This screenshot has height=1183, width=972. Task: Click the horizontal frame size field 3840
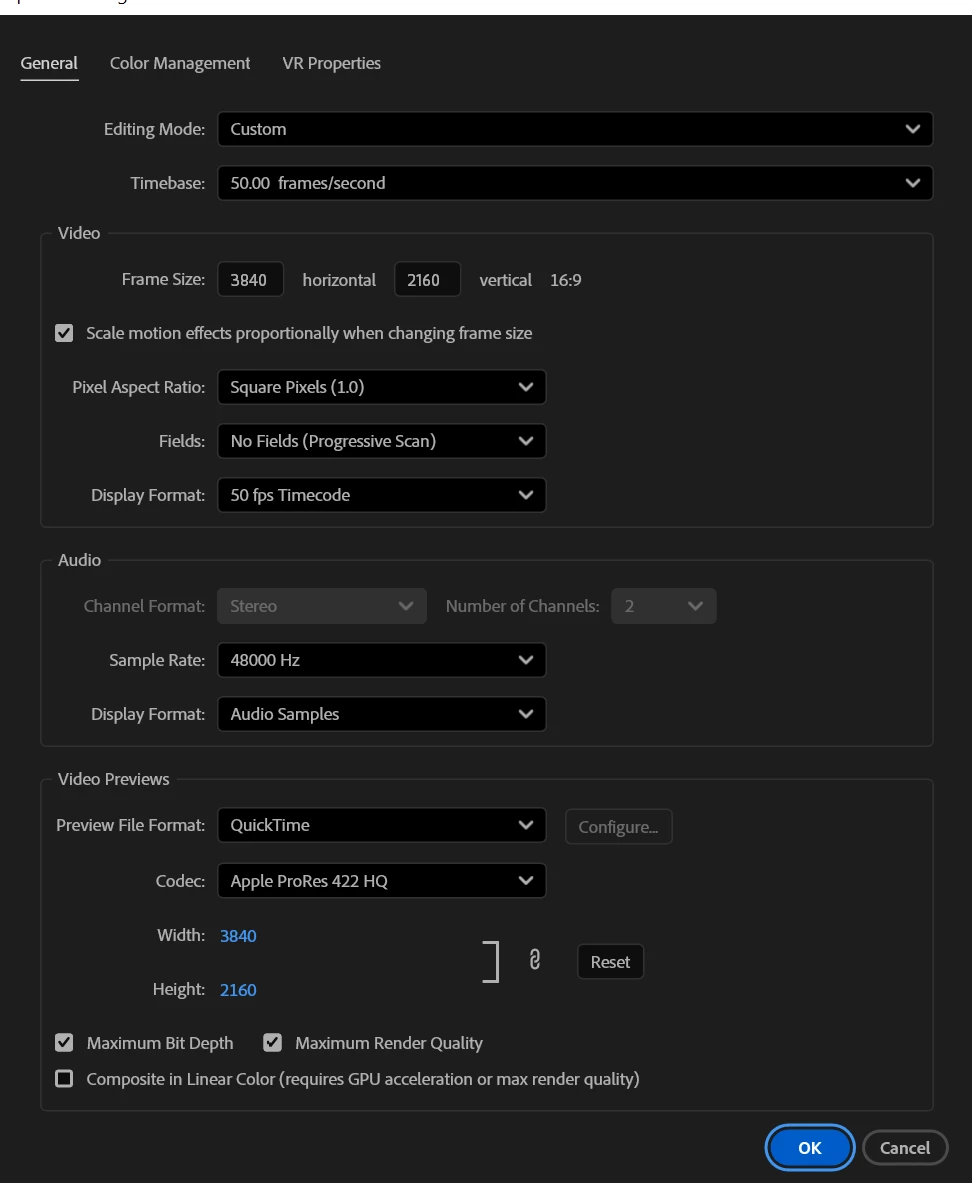point(251,280)
